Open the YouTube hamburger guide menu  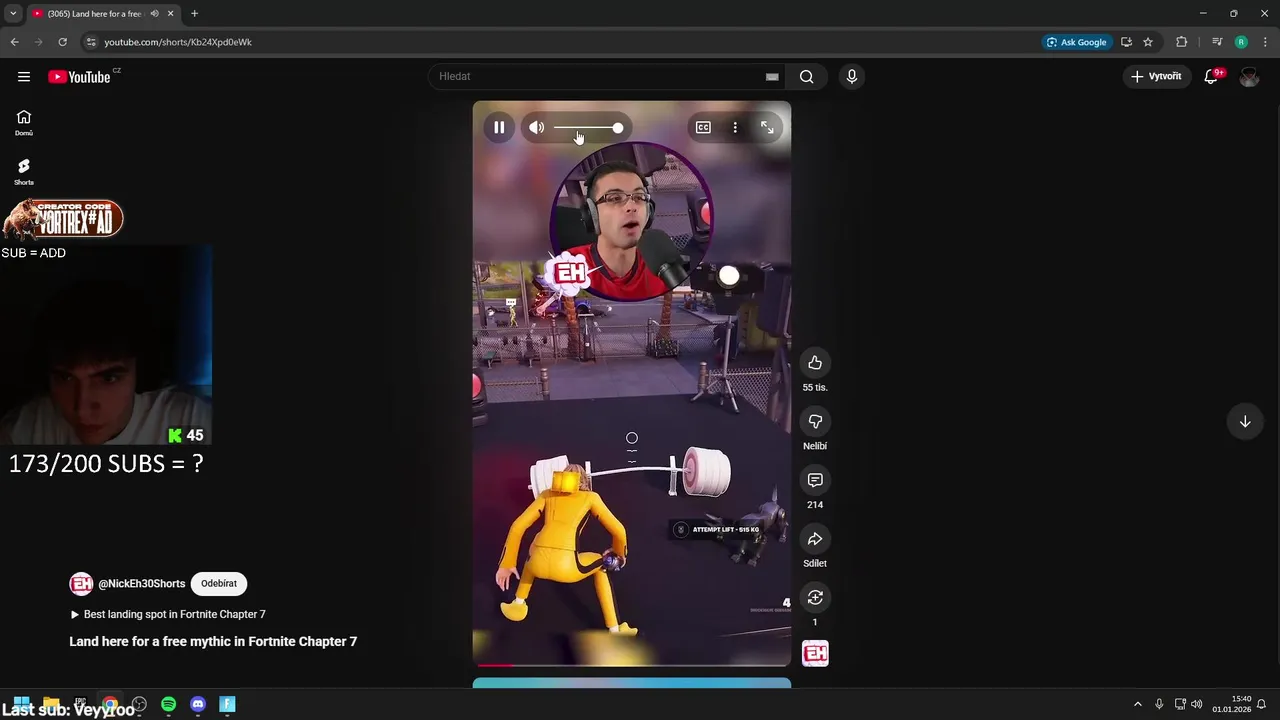point(24,77)
